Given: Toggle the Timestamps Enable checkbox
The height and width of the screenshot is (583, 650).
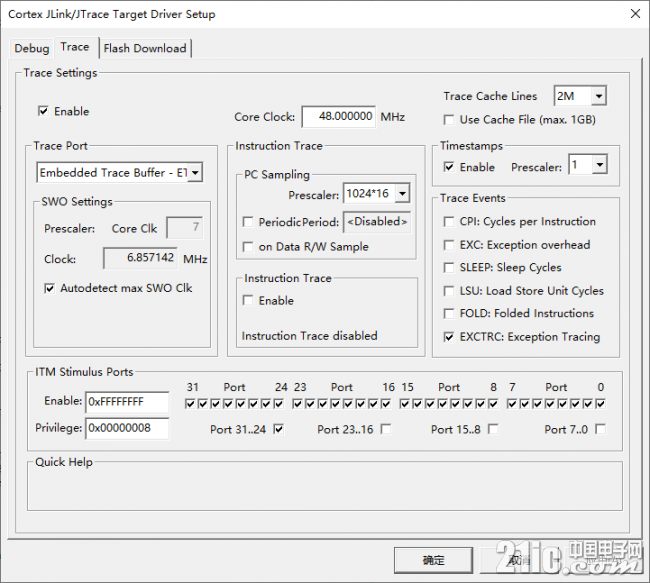Looking at the screenshot, I should pyautogui.click(x=449, y=167).
